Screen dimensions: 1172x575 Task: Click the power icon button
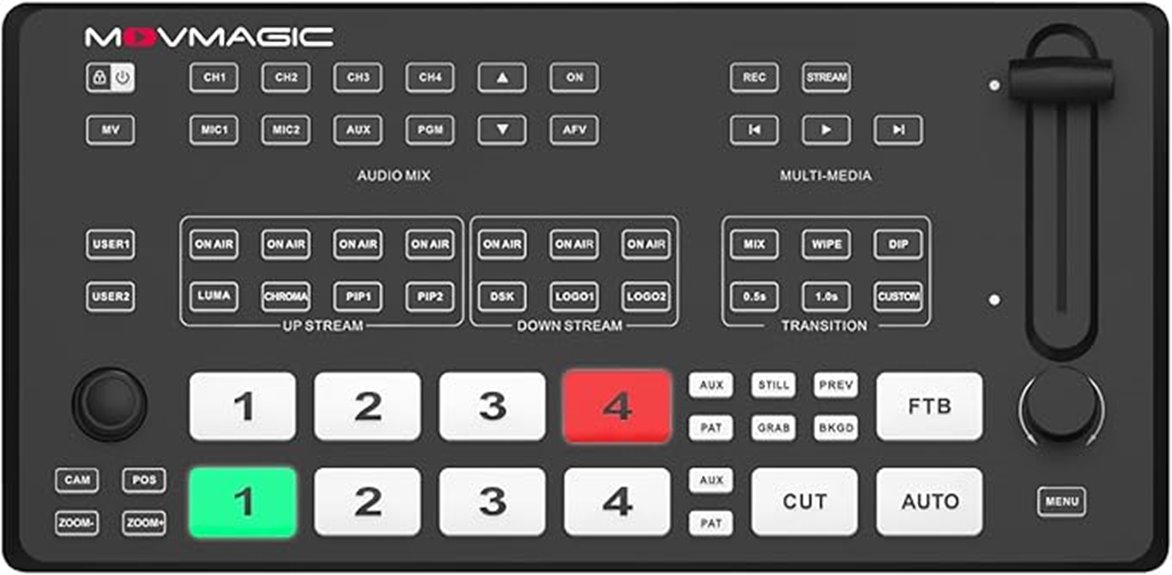click(123, 78)
